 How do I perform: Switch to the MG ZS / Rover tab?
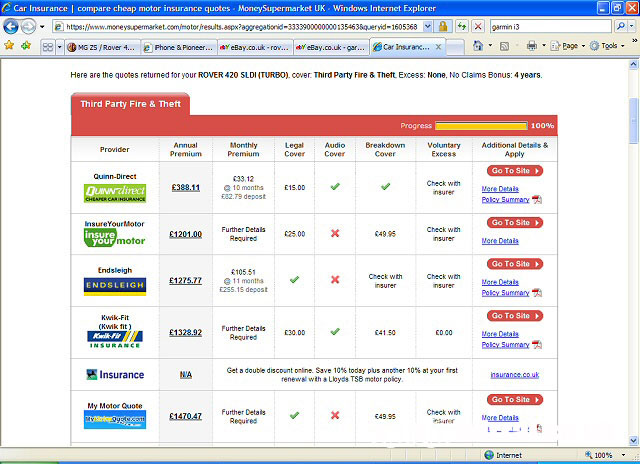pos(102,47)
